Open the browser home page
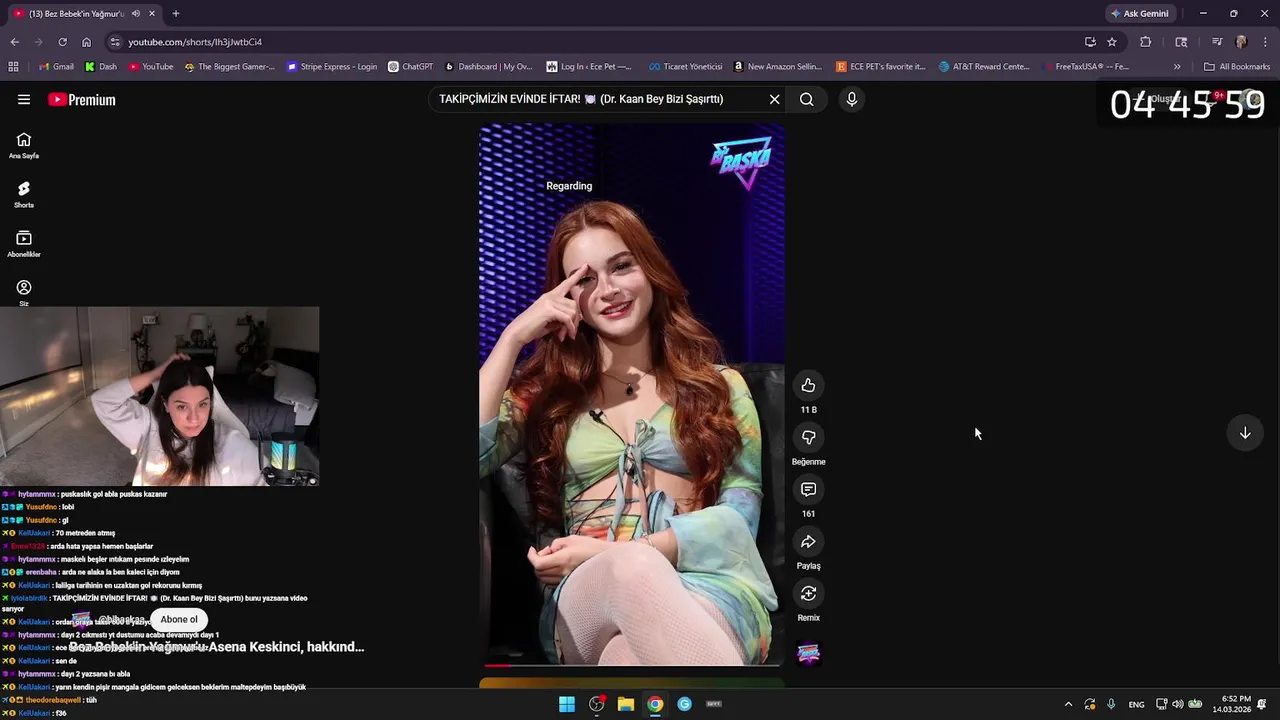1280x720 pixels. (86, 42)
